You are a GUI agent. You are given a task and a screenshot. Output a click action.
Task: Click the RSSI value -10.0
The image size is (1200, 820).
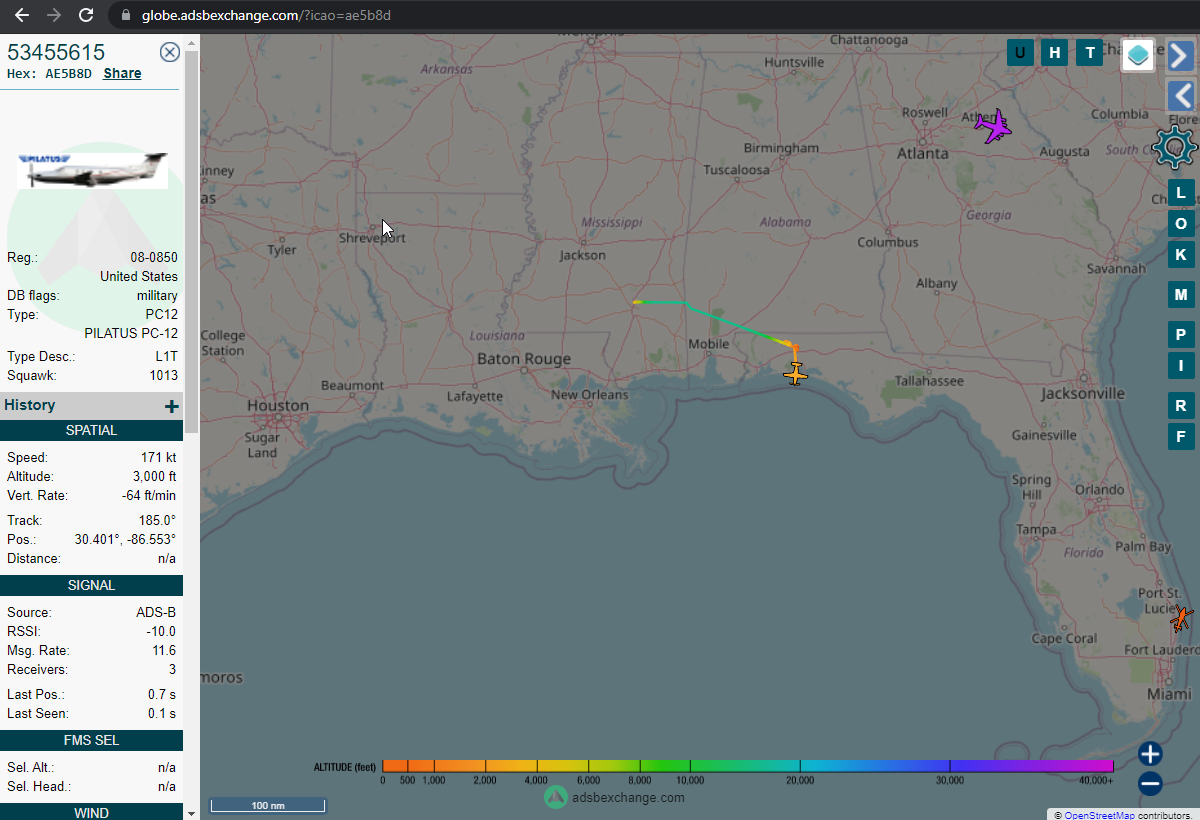click(x=160, y=632)
